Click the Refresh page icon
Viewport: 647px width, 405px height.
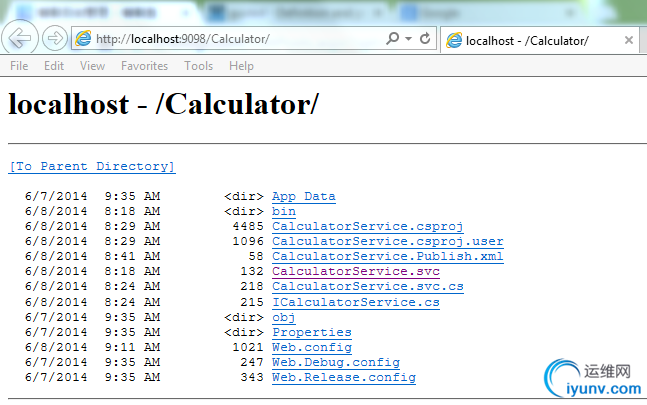tap(425, 38)
